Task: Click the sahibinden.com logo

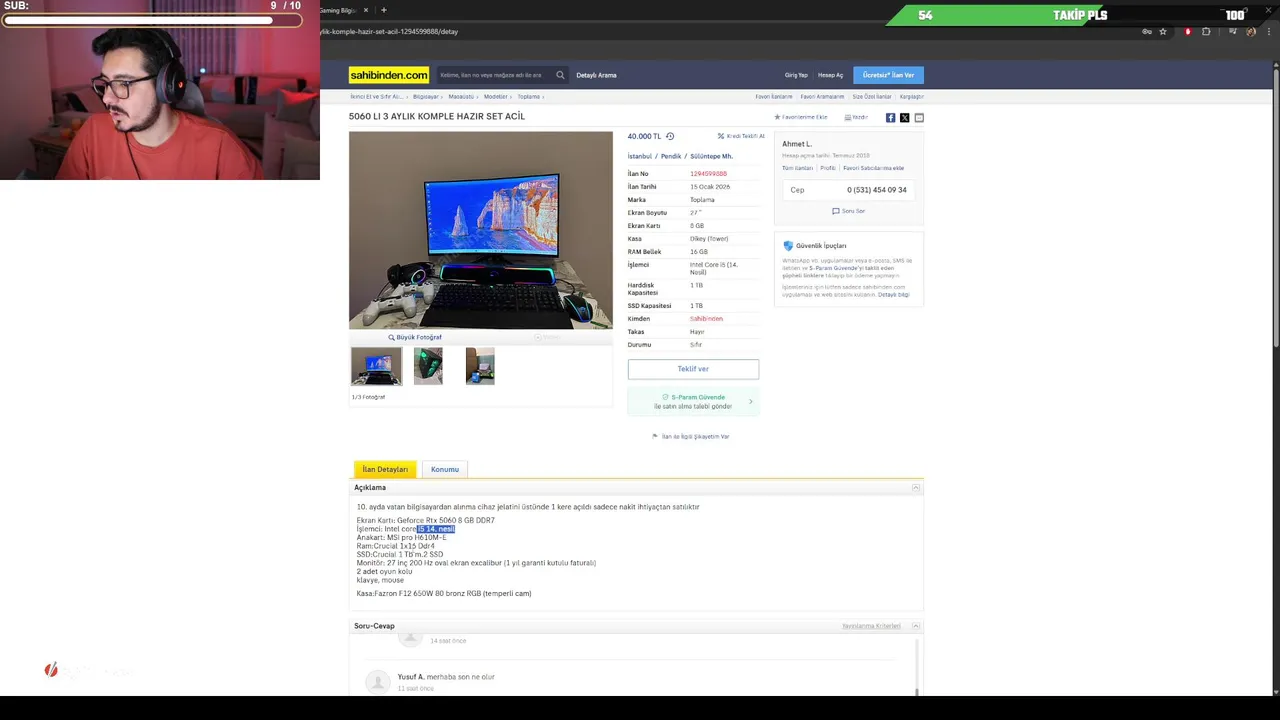Action: click(389, 75)
